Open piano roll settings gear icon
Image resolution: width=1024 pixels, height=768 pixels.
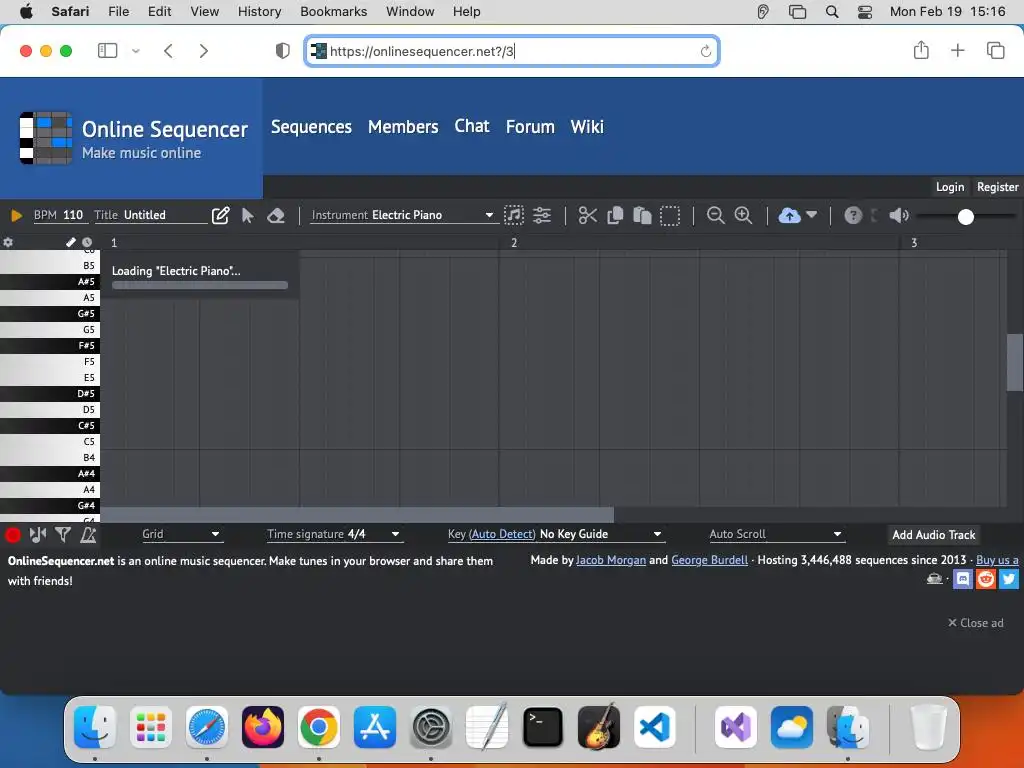pos(8,242)
